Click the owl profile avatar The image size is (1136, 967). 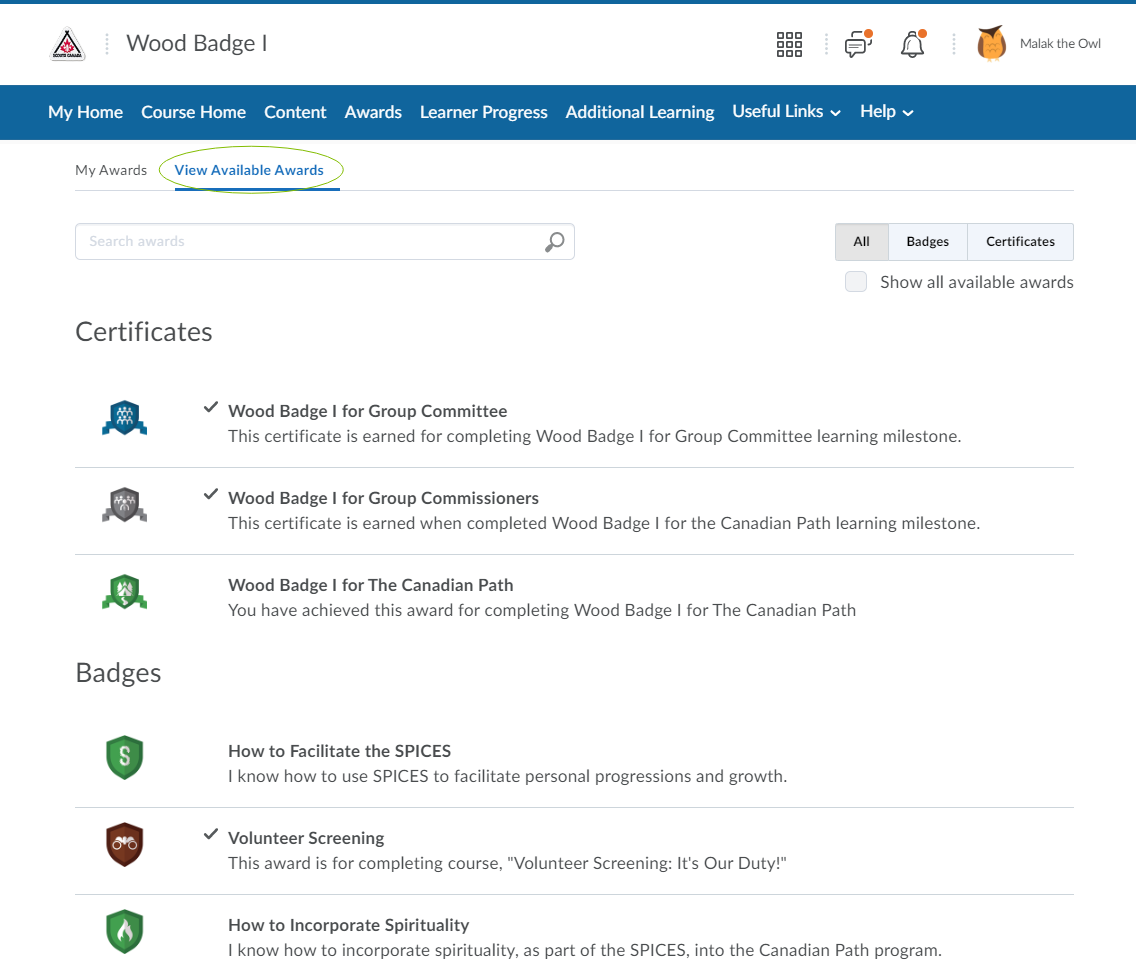click(x=991, y=43)
